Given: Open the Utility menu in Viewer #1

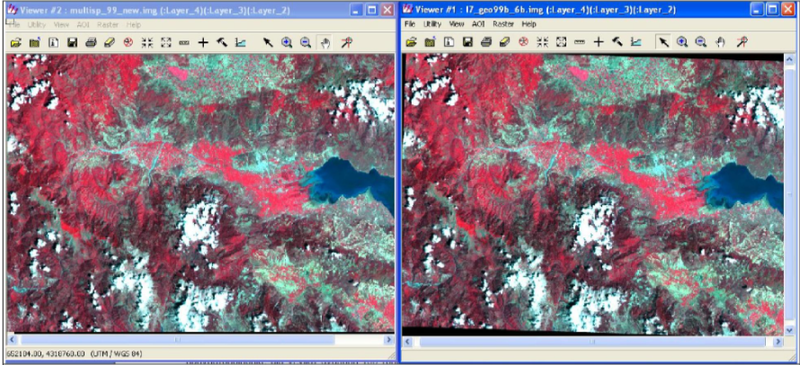Looking at the screenshot, I should pos(432,24).
